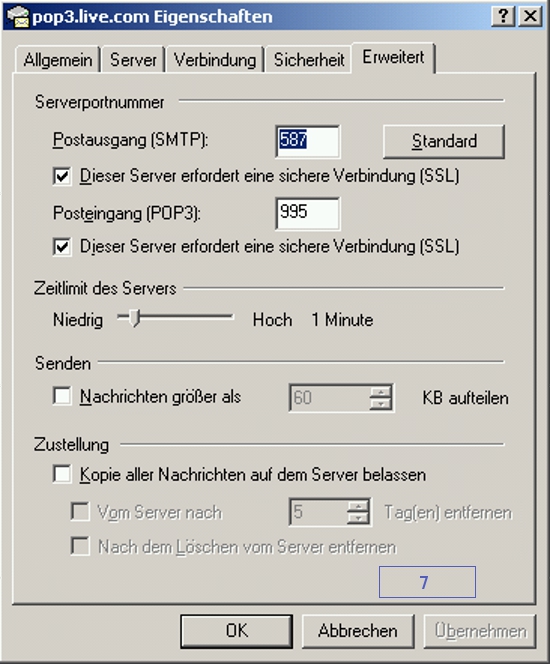Switch to the Allgemein tab

click(58, 60)
